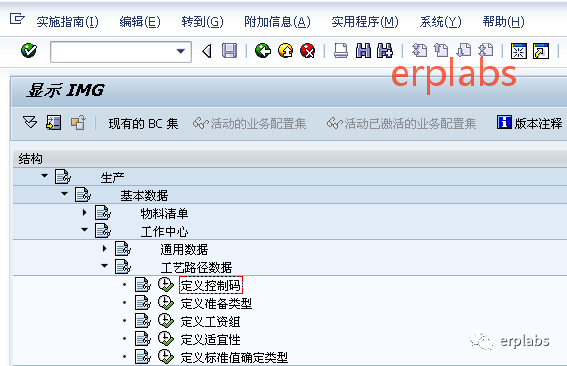This screenshot has height=366, width=567.
Task: Click the collapse command field triangle
Action: click(207, 51)
